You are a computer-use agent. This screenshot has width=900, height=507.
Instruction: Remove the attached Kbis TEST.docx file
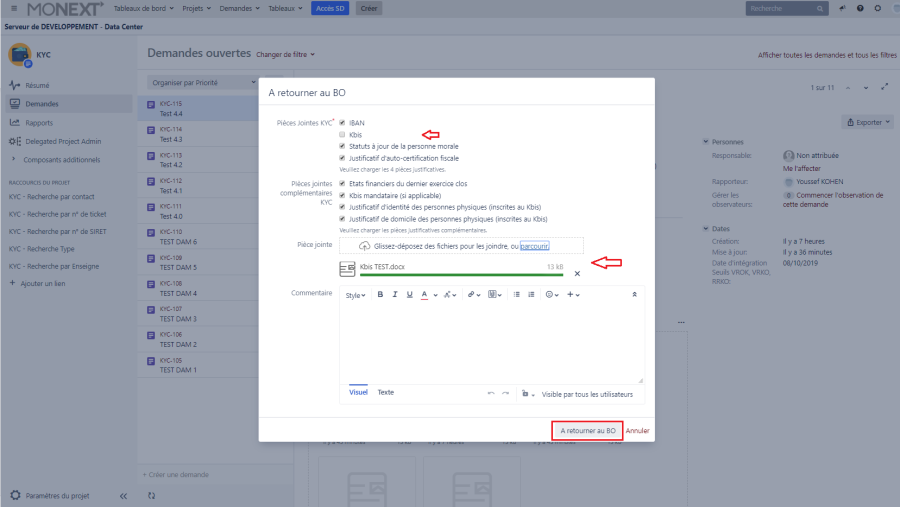coord(577,273)
